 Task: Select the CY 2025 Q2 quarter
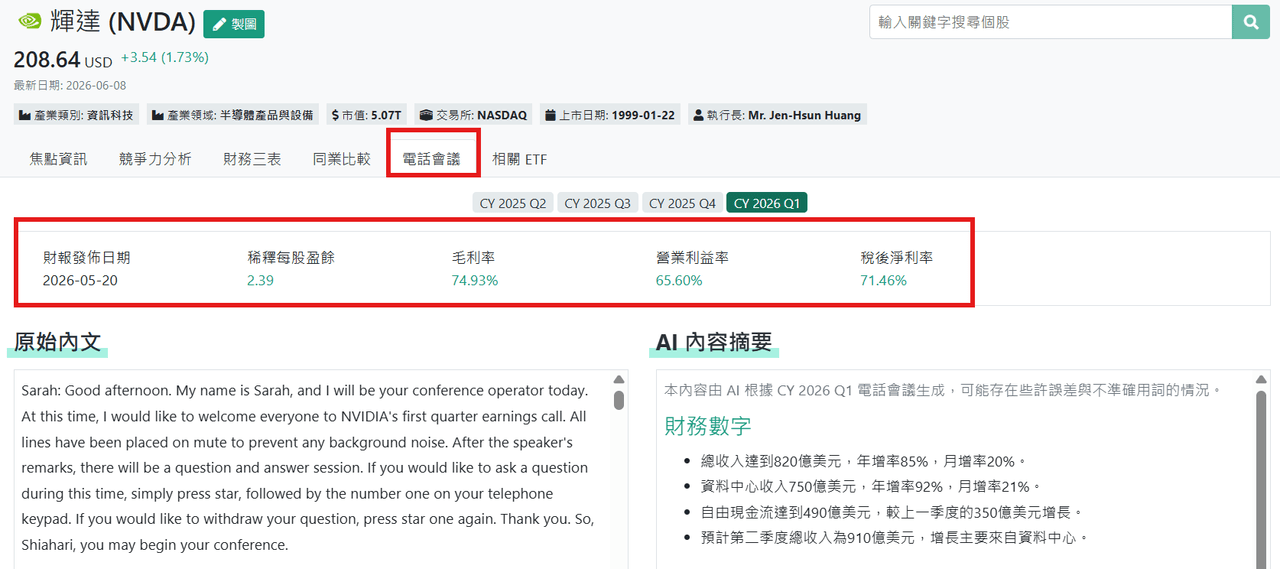pyautogui.click(x=513, y=203)
